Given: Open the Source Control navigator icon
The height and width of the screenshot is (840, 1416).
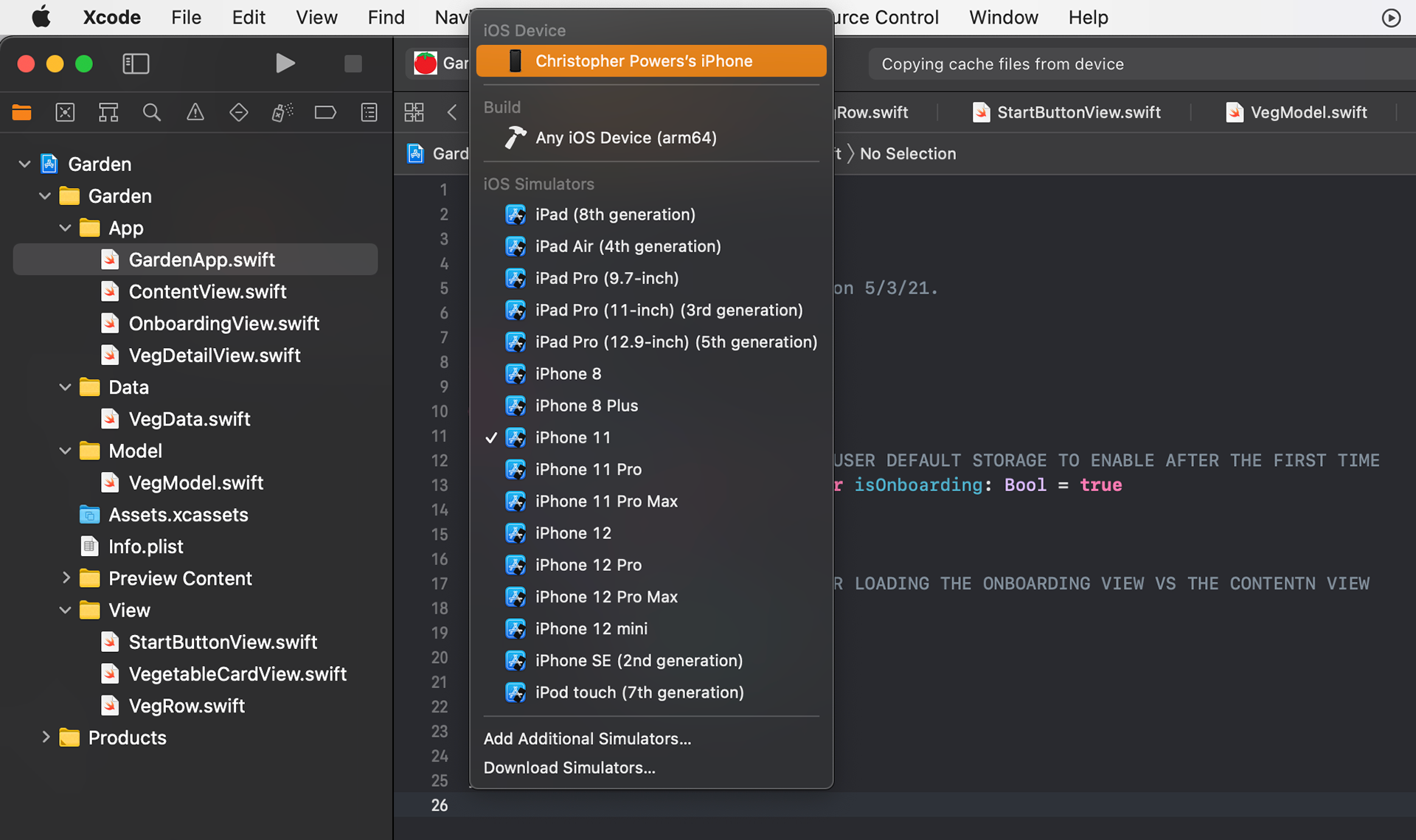Looking at the screenshot, I should (65, 112).
